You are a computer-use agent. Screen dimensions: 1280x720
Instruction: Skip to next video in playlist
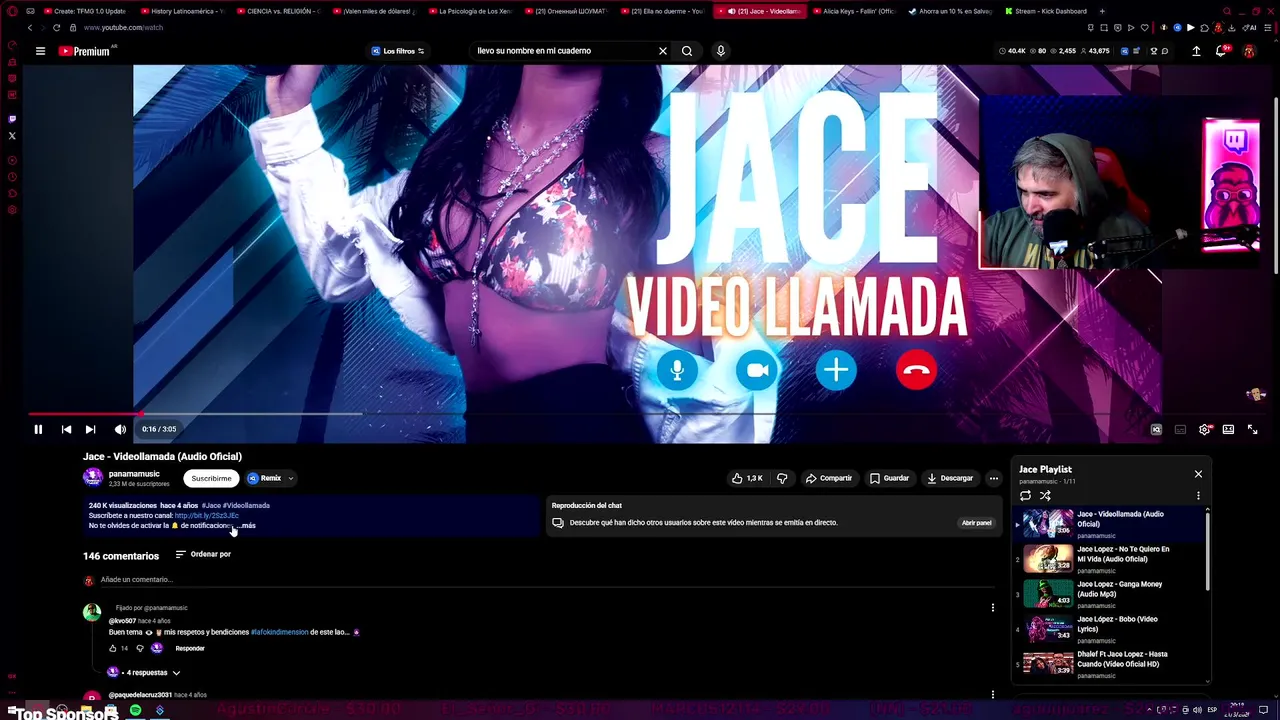tap(90, 429)
